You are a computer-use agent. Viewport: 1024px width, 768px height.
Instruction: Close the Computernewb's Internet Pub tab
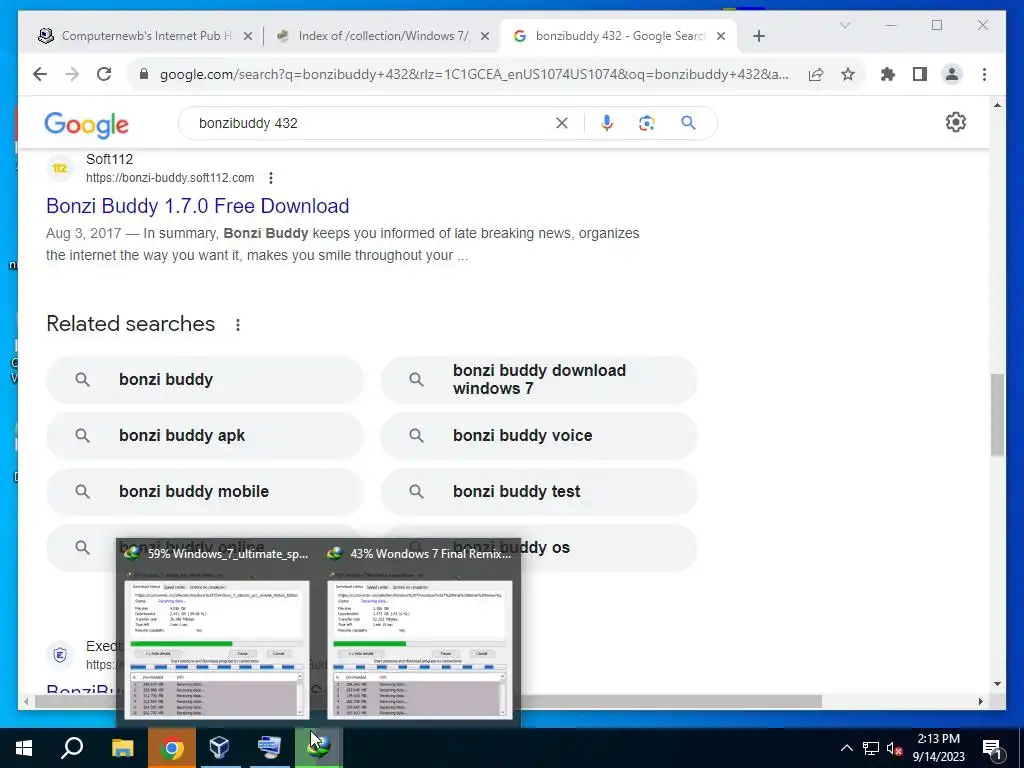[x=248, y=37]
